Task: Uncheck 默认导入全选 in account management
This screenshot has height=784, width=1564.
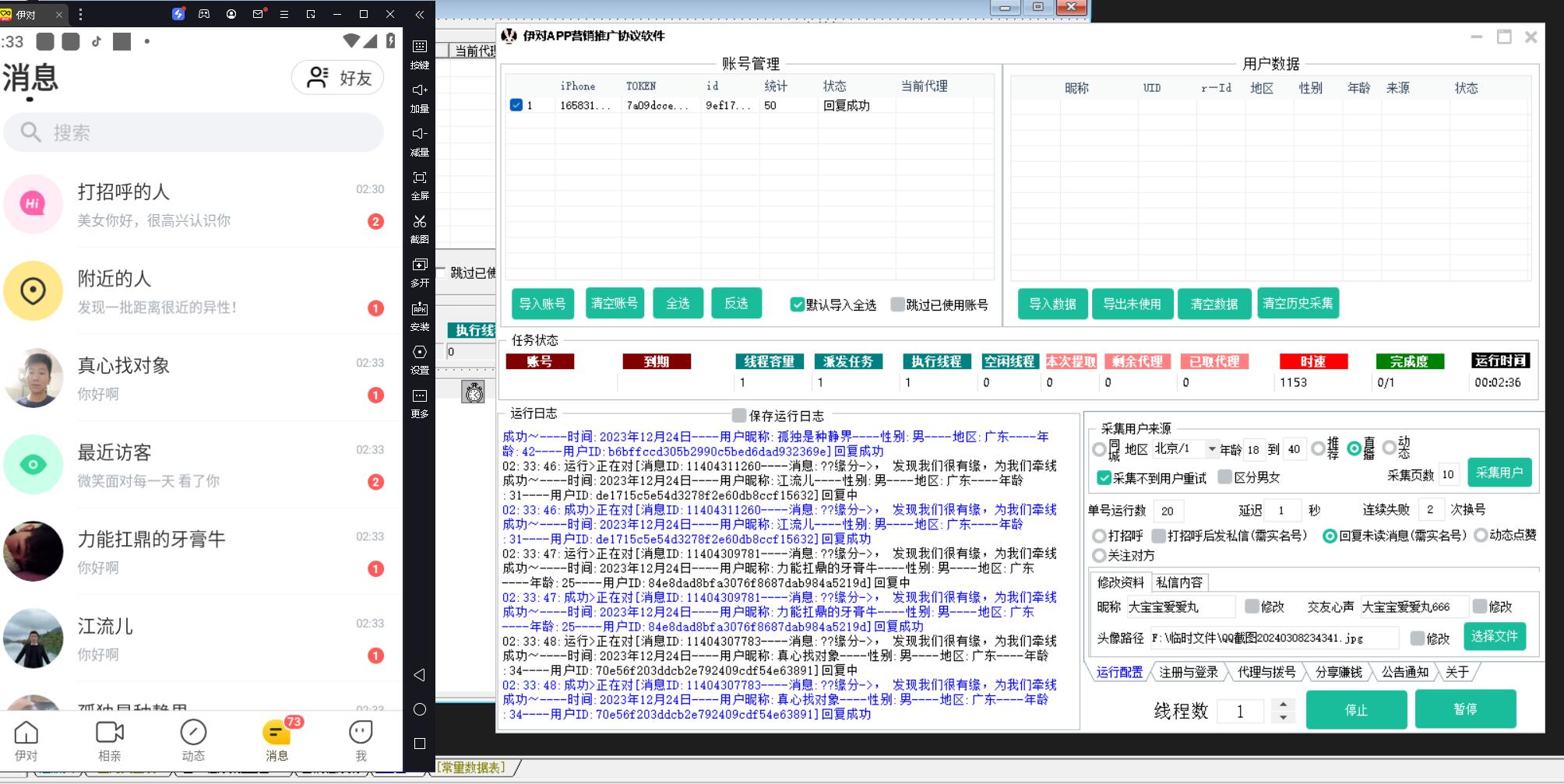Action: point(798,306)
